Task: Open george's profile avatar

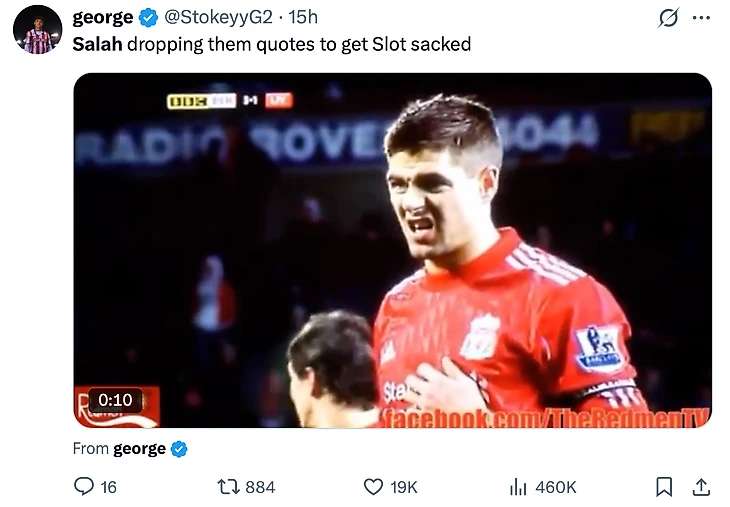Action: coord(38,29)
